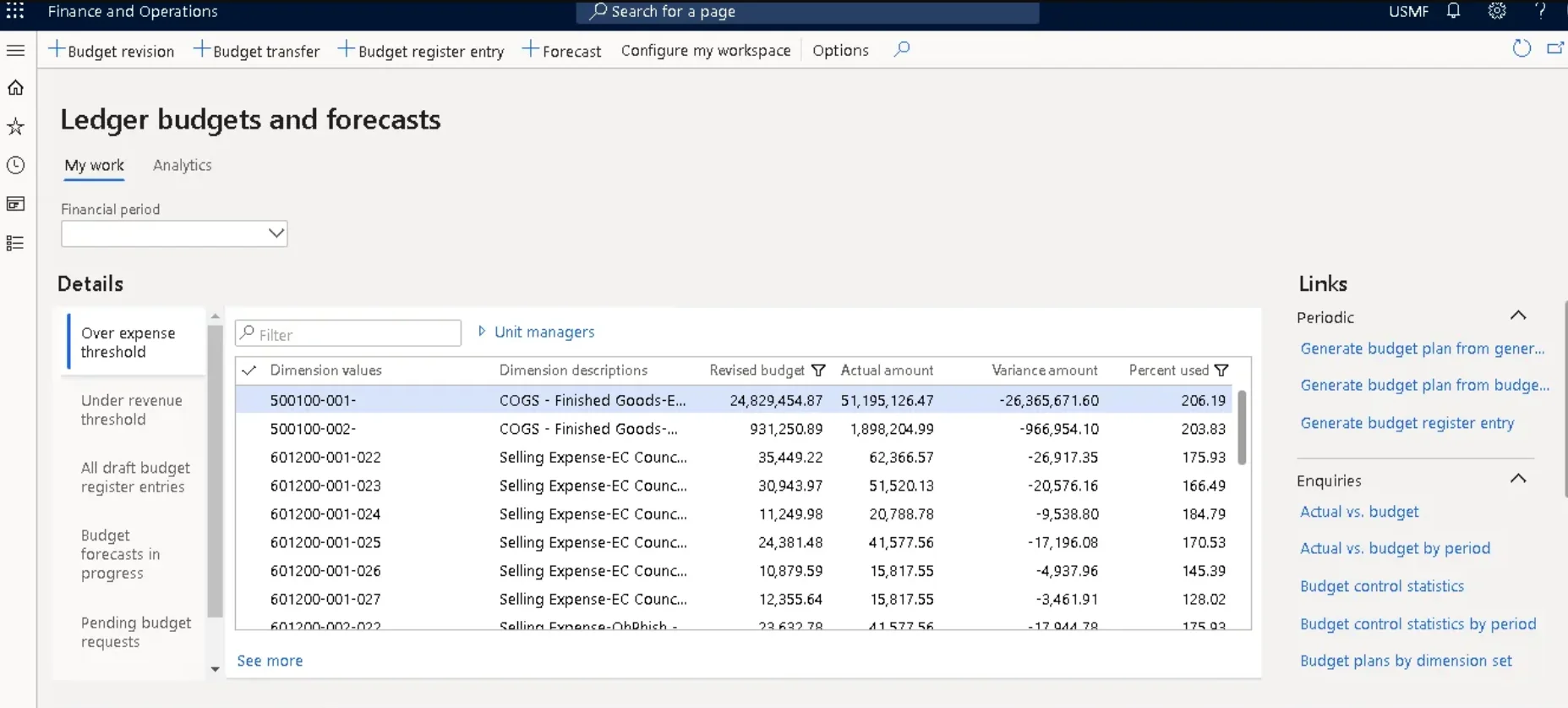The image size is (1568, 708).
Task: Click the details list scroll up arrow
Action: coord(216,316)
